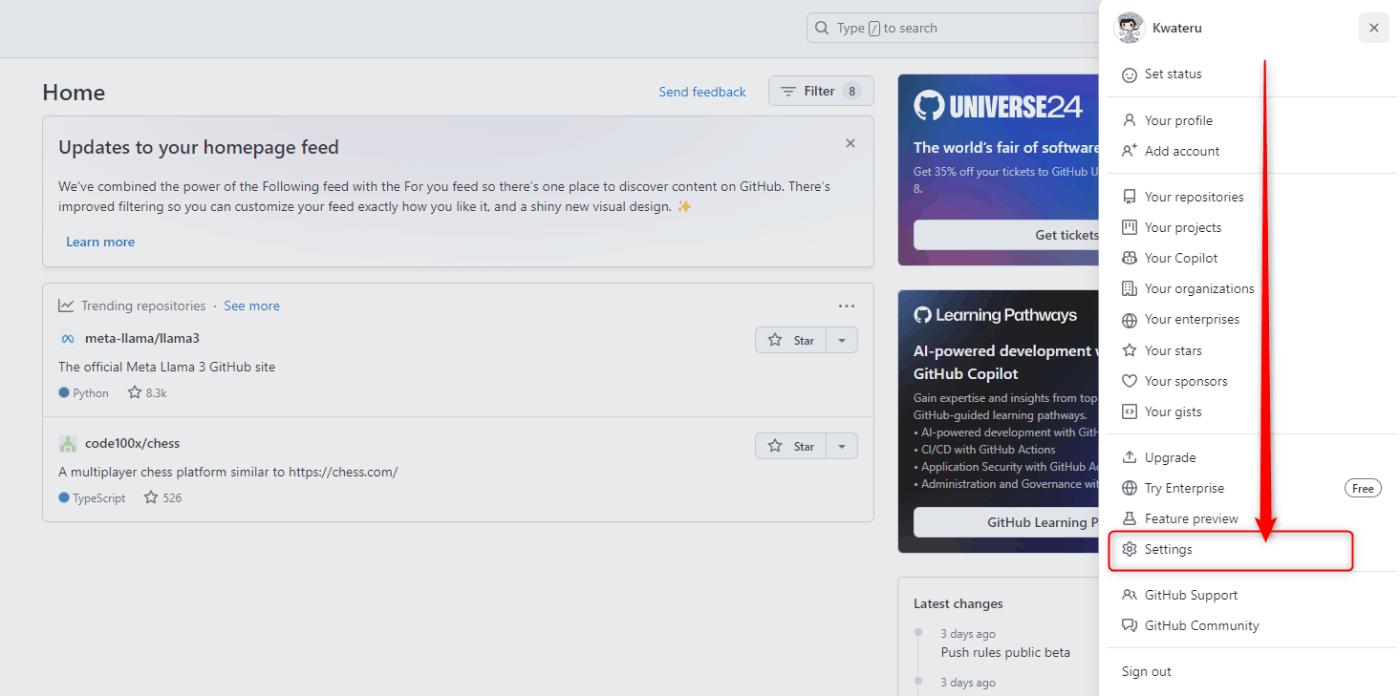Click the Universe24 banner logo

coord(998,106)
